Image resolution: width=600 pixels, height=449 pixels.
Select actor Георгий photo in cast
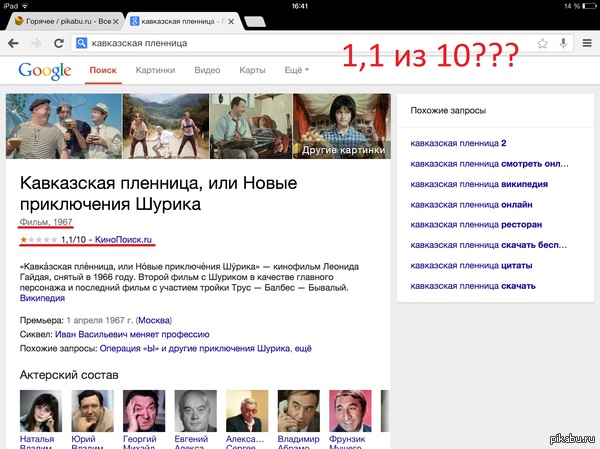pos(144,411)
